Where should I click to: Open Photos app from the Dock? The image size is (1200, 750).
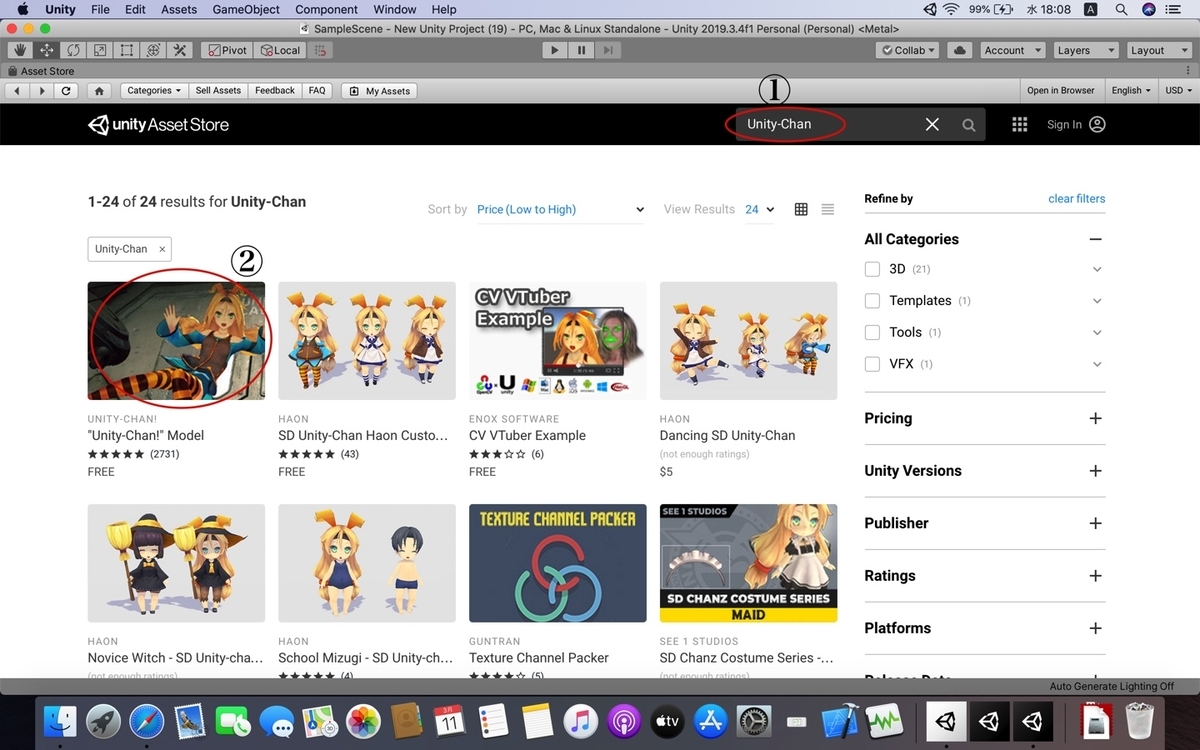[362, 721]
